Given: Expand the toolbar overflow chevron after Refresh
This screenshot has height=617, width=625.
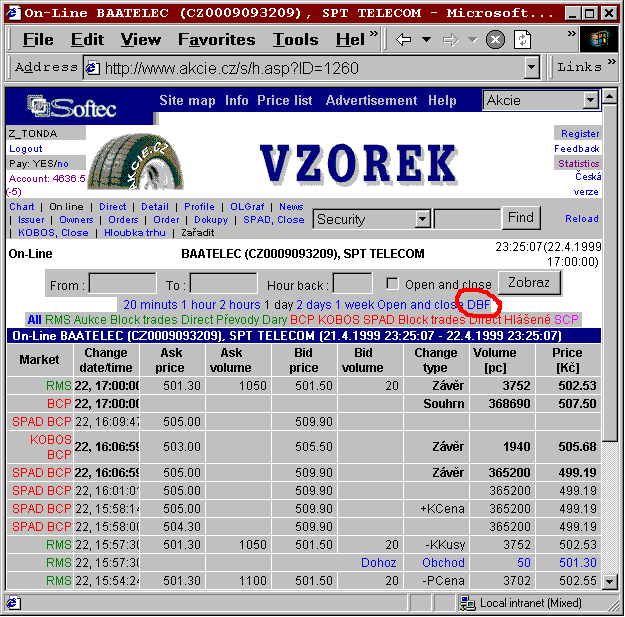Looking at the screenshot, I should (x=572, y=33).
